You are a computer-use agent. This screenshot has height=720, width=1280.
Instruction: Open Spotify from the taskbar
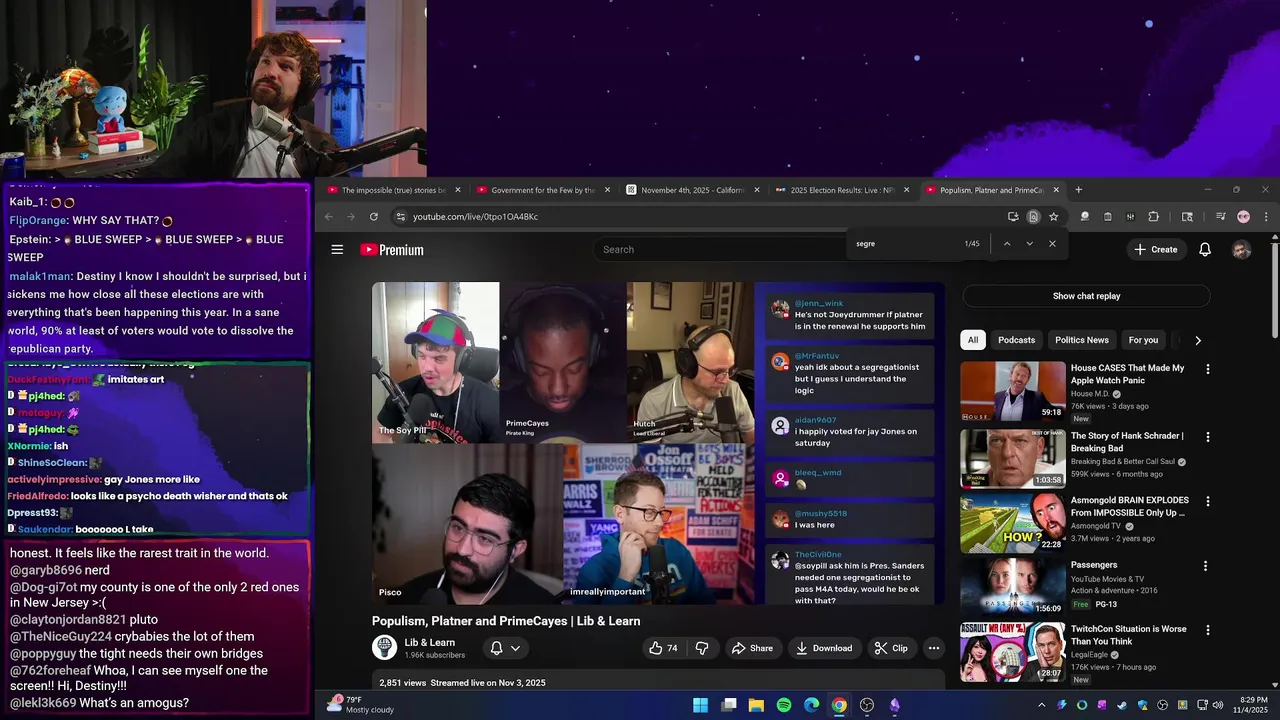(x=784, y=705)
